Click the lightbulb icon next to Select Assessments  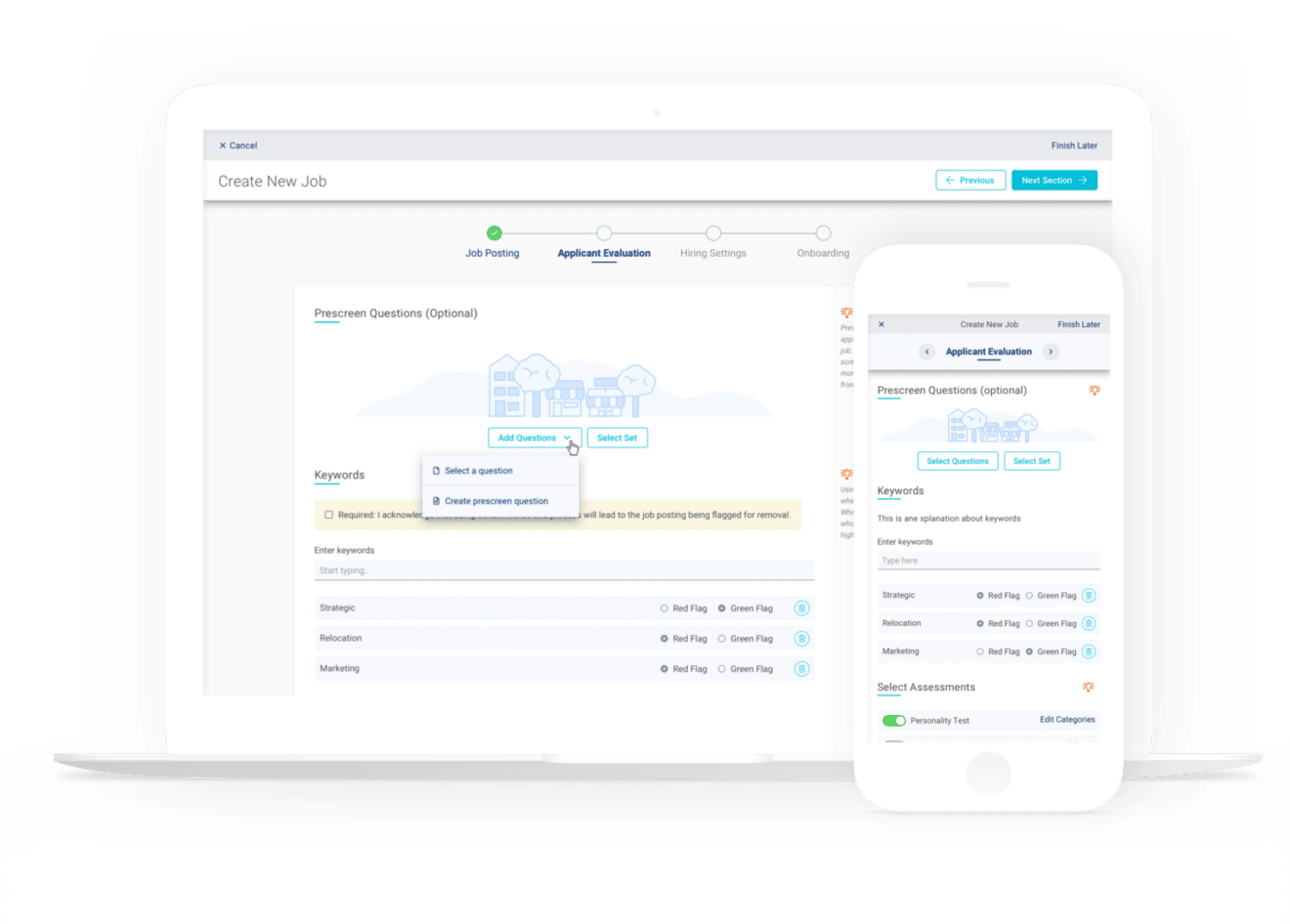click(x=1089, y=687)
